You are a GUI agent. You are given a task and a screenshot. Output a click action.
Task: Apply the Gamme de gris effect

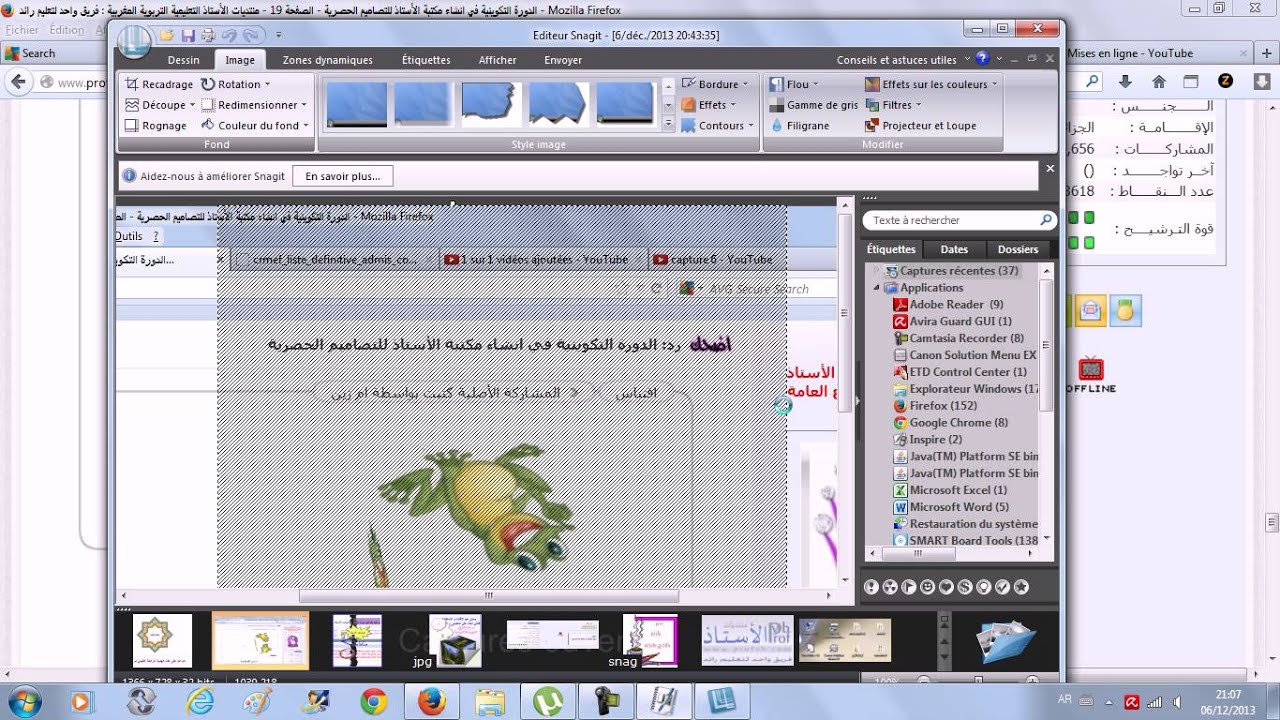coord(813,105)
